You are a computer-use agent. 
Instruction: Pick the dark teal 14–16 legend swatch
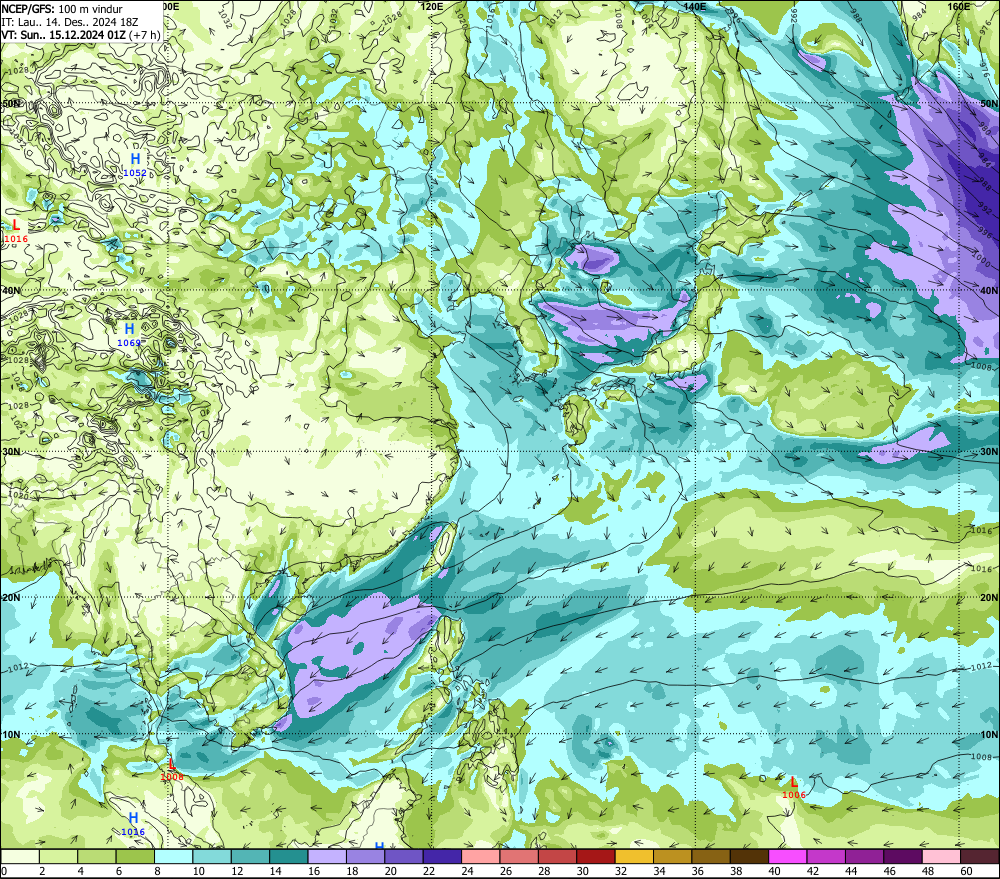289,856
